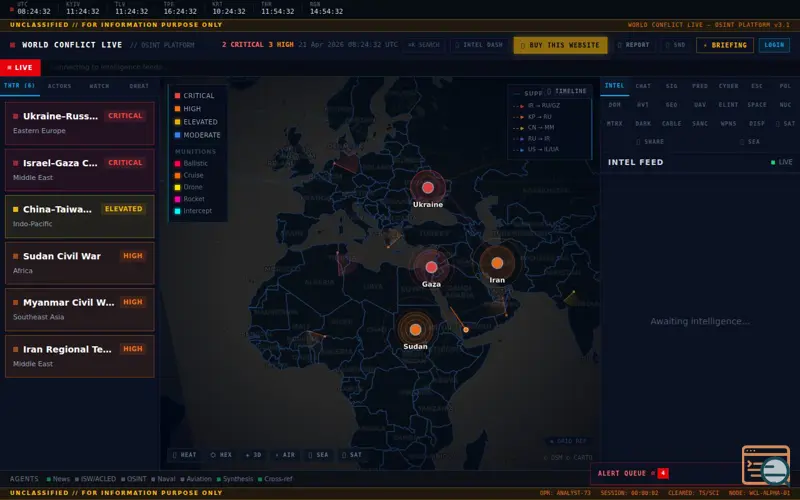Switch to the WATCH tab
Image resolution: width=800 pixels, height=500 pixels.
click(99, 86)
